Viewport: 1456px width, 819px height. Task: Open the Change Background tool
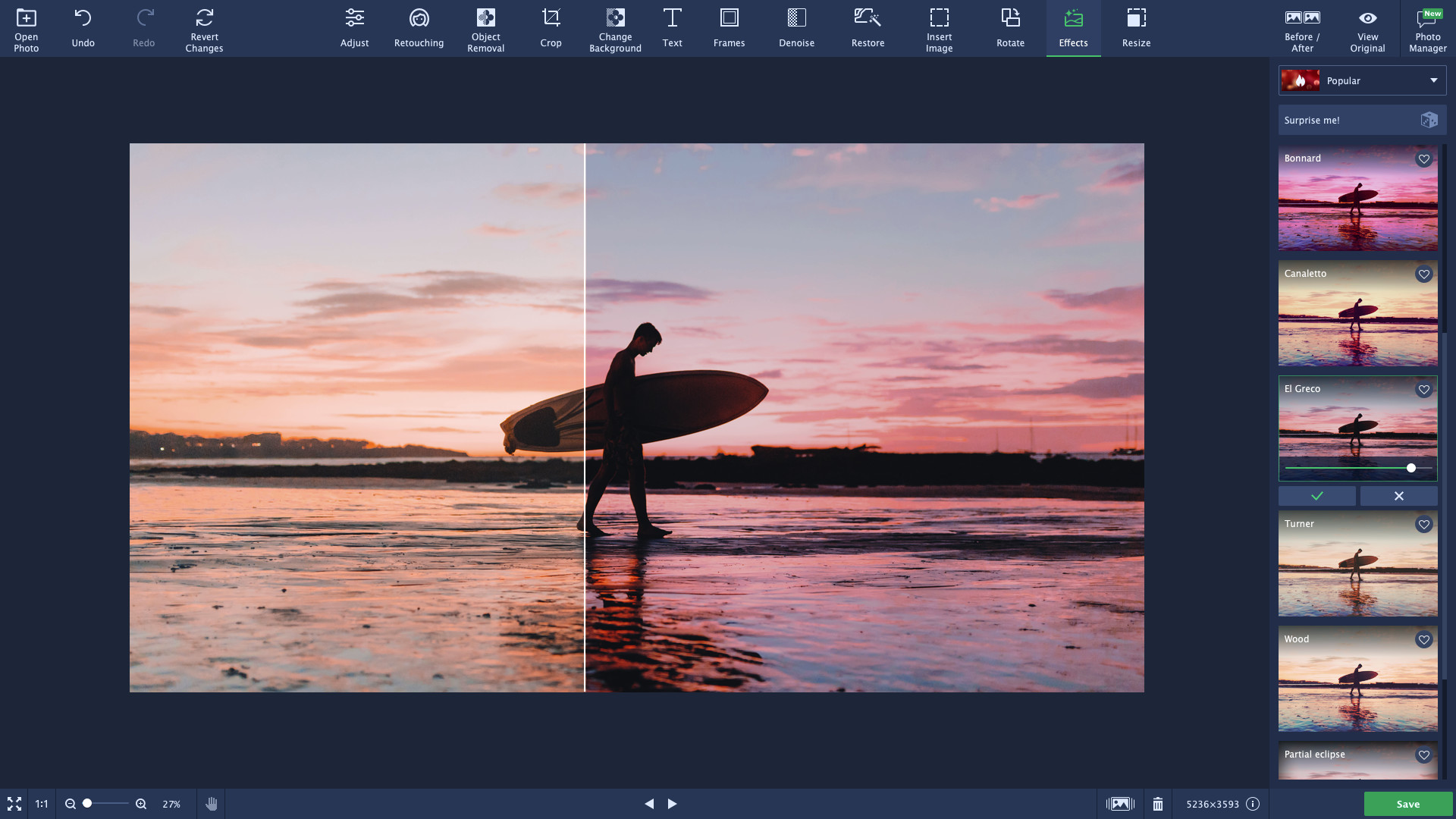615,29
